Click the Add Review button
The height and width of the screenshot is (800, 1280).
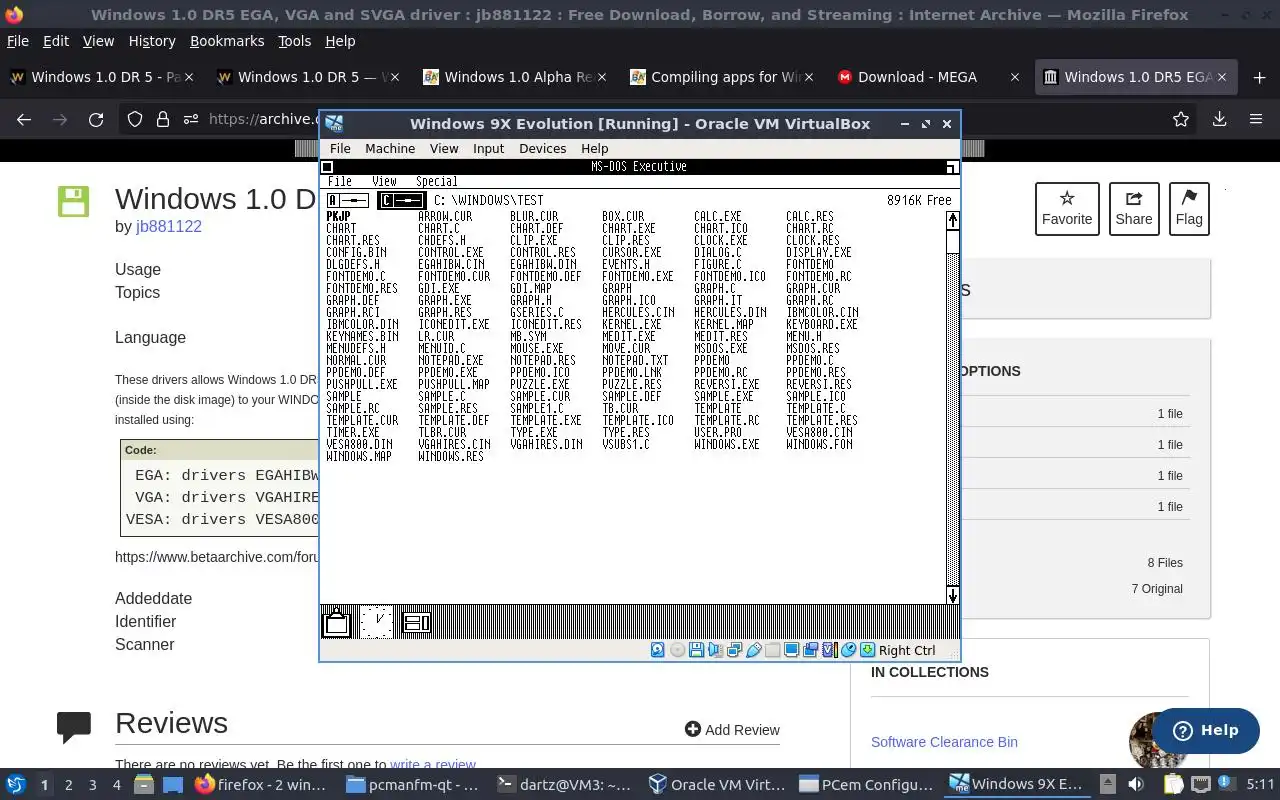pos(732,730)
